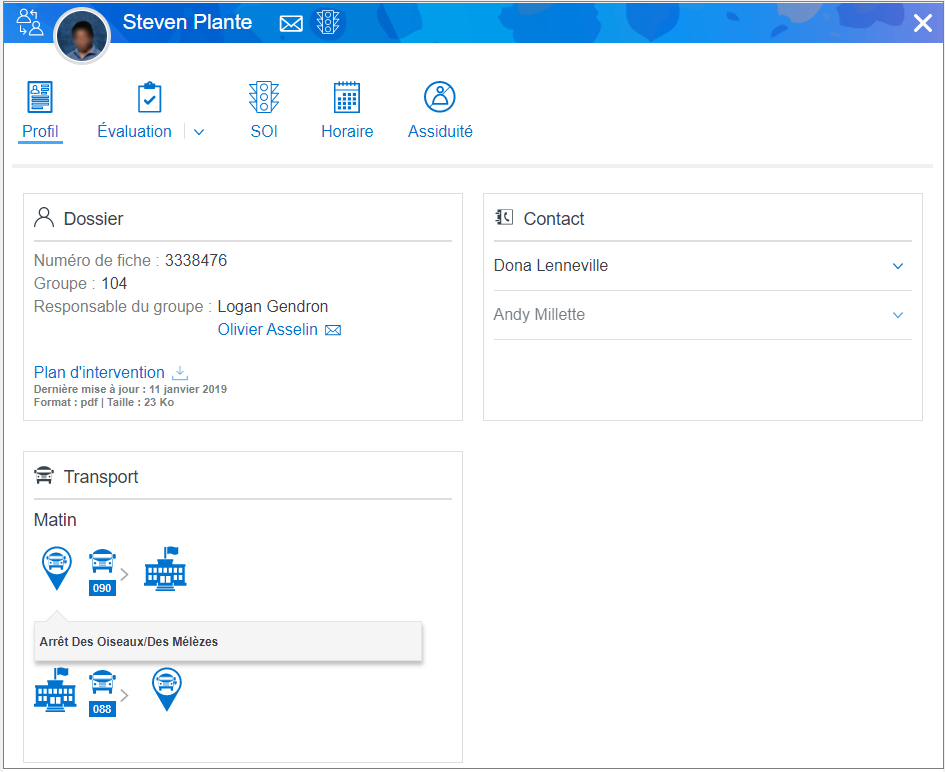The image size is (946, 772).
Task: Click the bus 090 icon
Action: (x=102, y=571)
